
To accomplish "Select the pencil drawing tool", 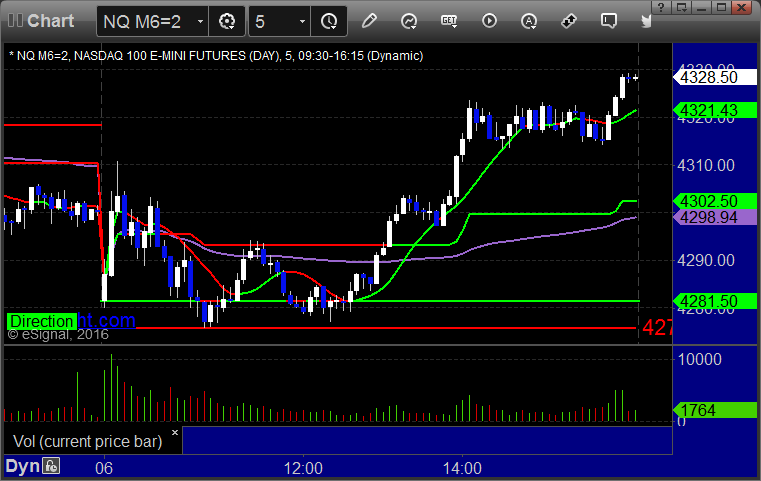I will coord(369,21).
